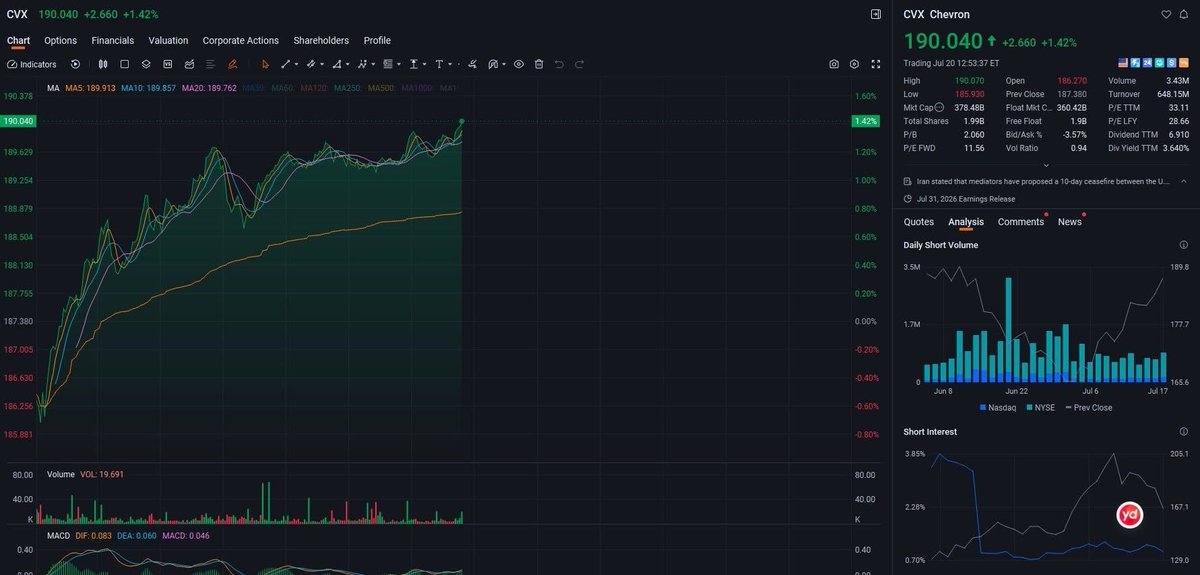
Task: Take a chart snapshot with the camera icon
Action: point(834,64)
